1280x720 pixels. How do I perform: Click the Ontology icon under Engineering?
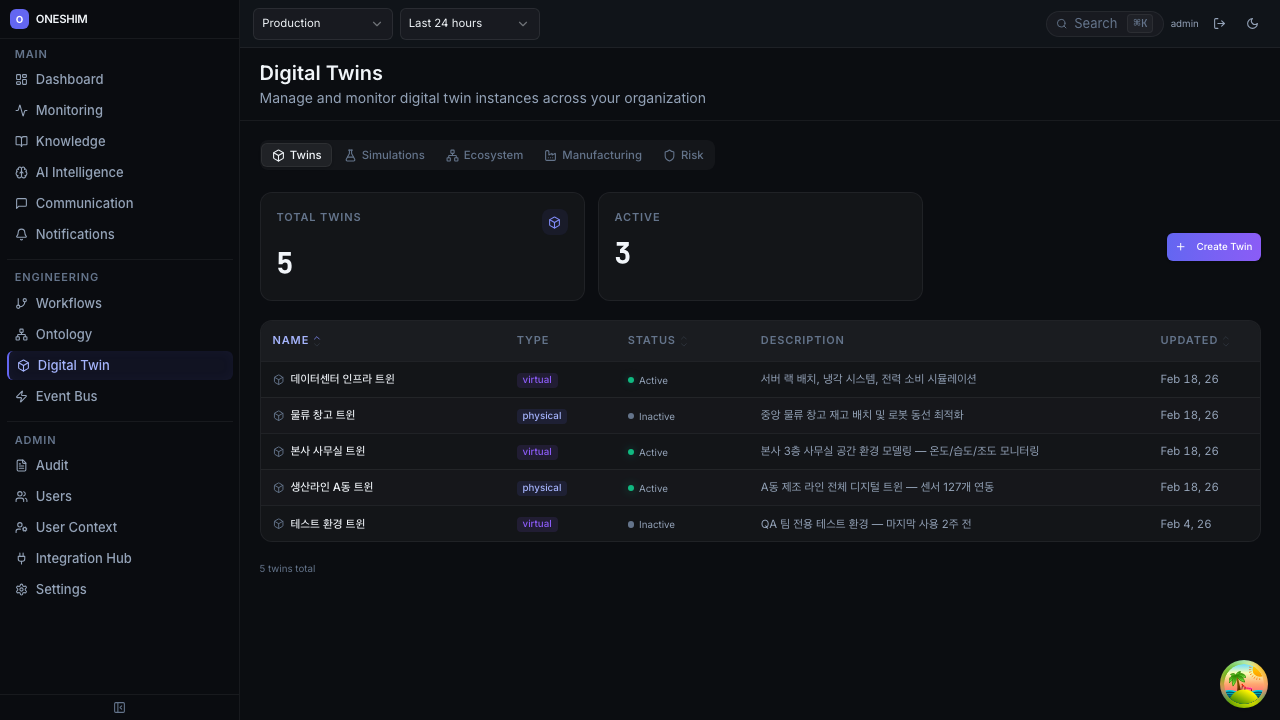[x=21, y=334]
